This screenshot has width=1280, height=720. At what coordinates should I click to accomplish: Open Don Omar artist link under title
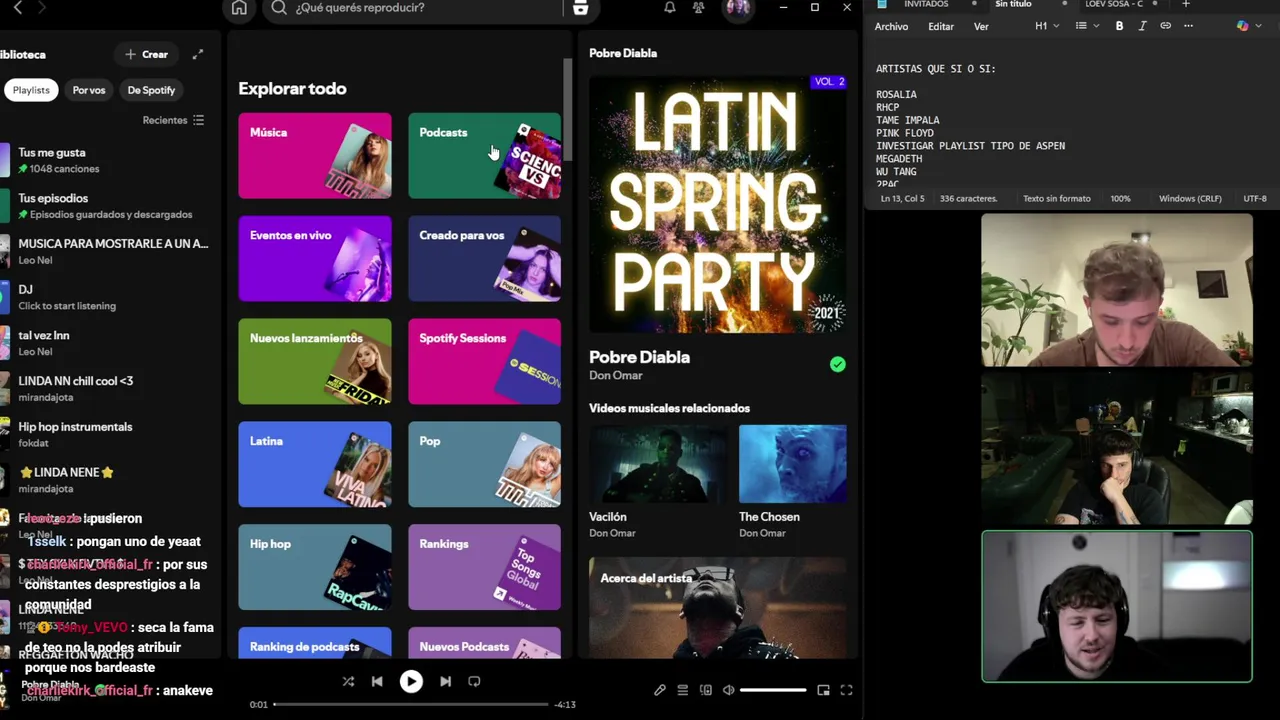(616, 376)
